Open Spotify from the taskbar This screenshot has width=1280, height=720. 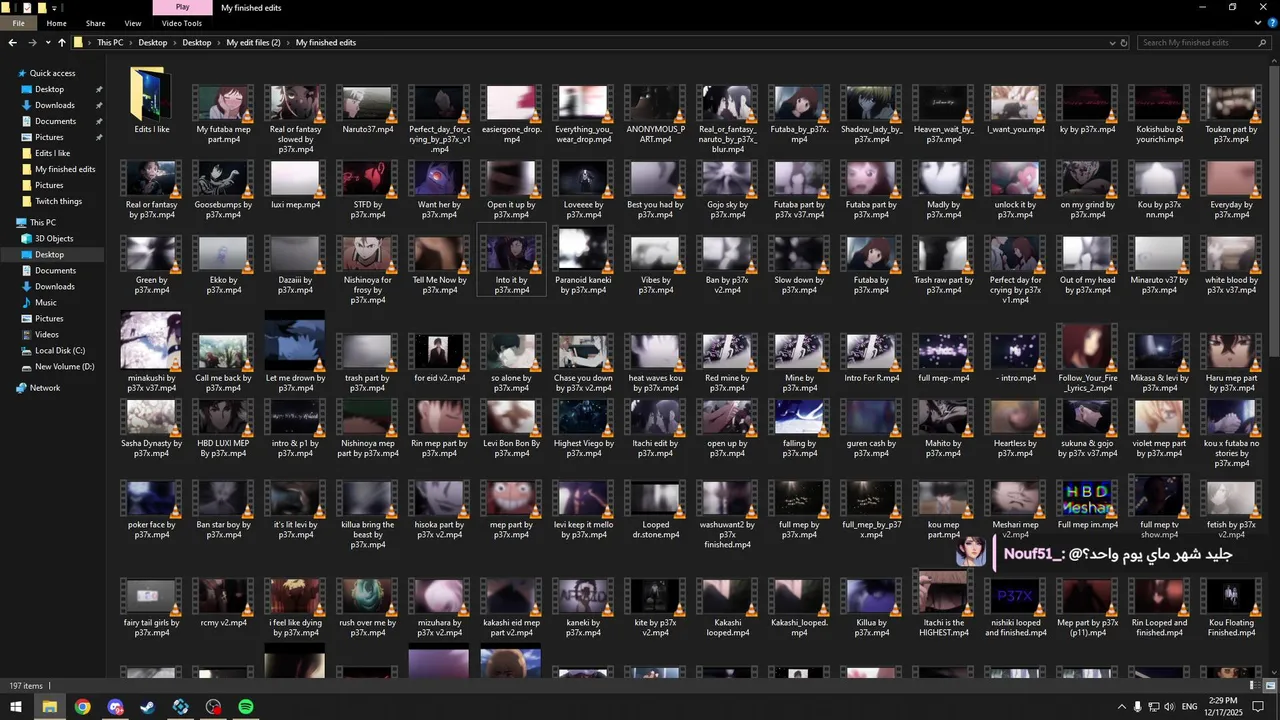246,707
